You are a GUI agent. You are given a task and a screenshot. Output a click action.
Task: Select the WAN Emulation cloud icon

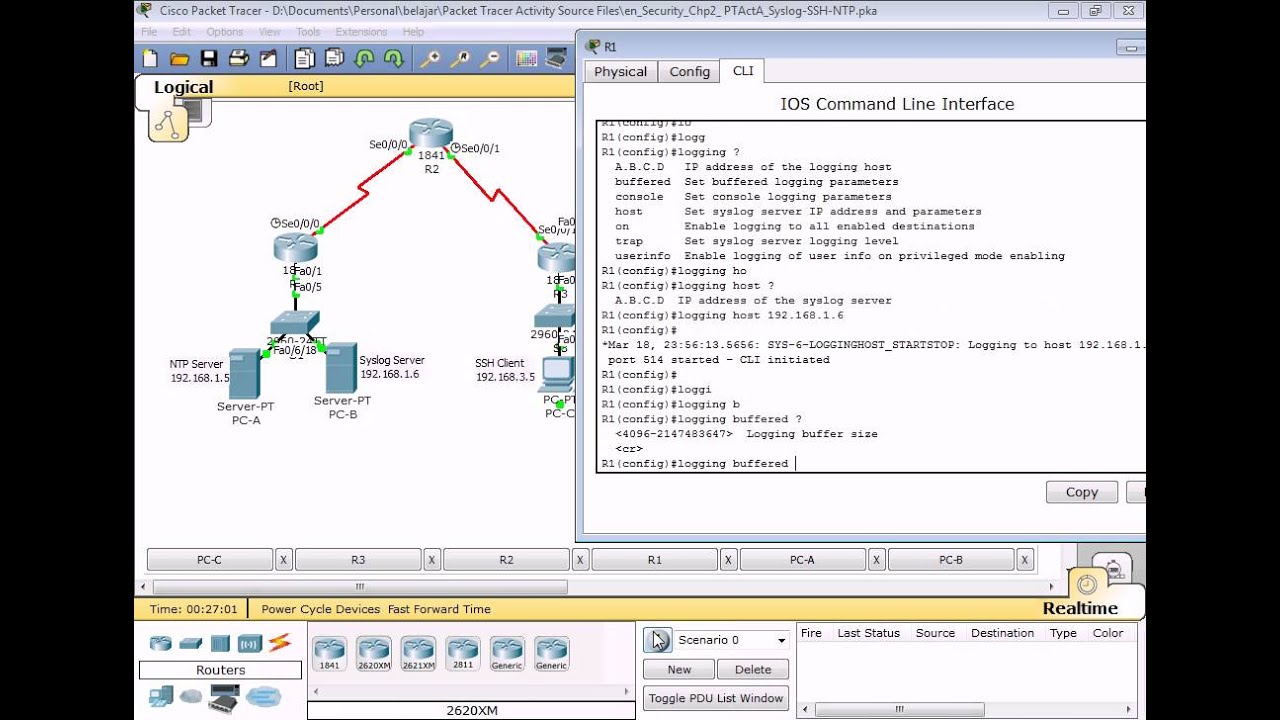pyautogui.click(x=191, y=696)
